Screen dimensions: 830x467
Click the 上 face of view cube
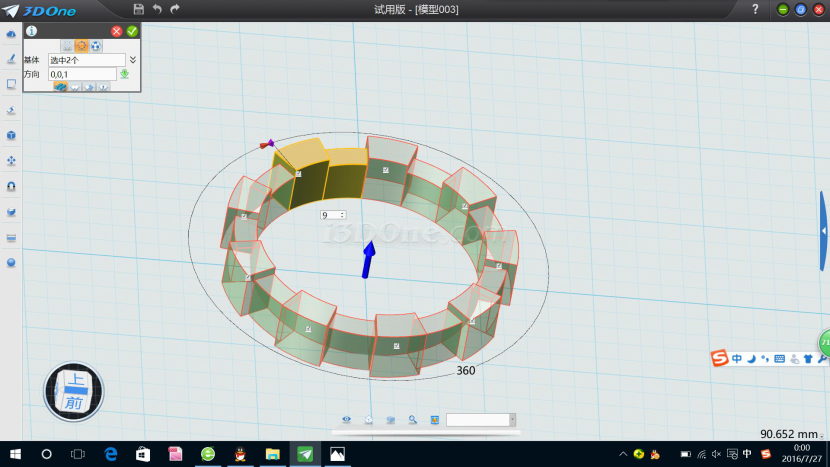coord(76,379)
